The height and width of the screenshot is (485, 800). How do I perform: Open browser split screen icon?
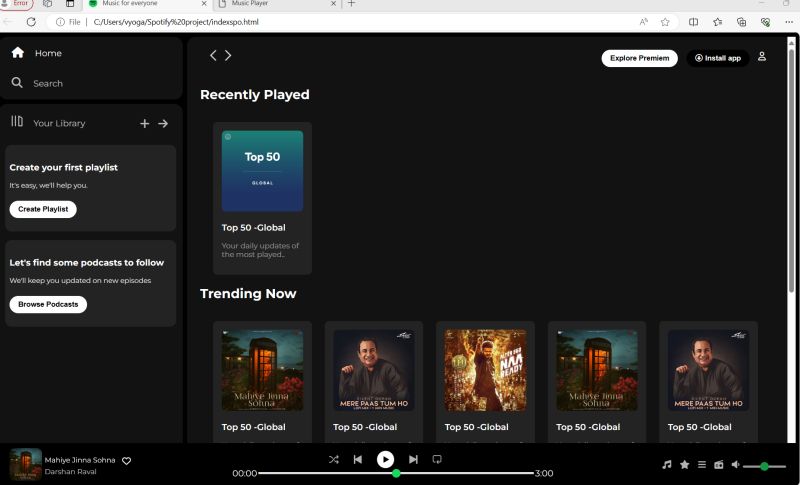(693, 22)
